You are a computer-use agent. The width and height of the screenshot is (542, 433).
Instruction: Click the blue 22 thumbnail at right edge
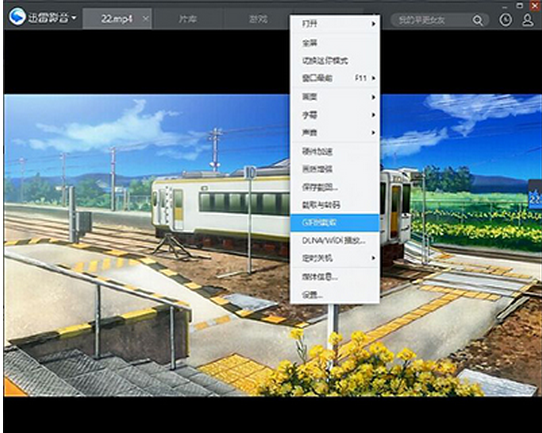(535, 195)
